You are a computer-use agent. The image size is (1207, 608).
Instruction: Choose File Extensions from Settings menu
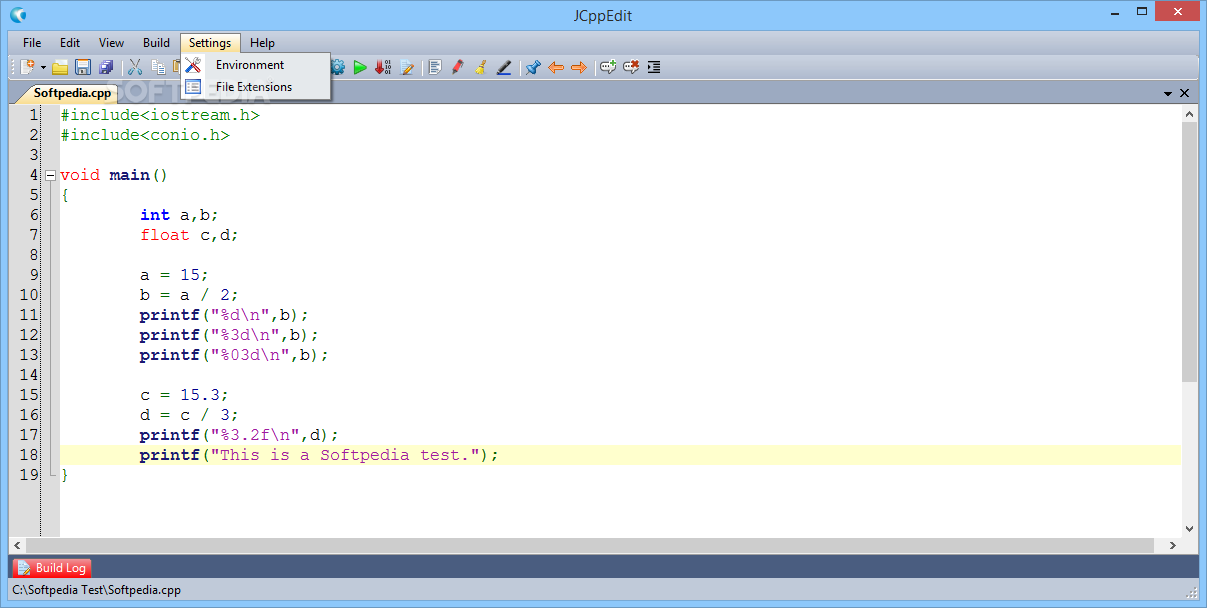point(256,87)
